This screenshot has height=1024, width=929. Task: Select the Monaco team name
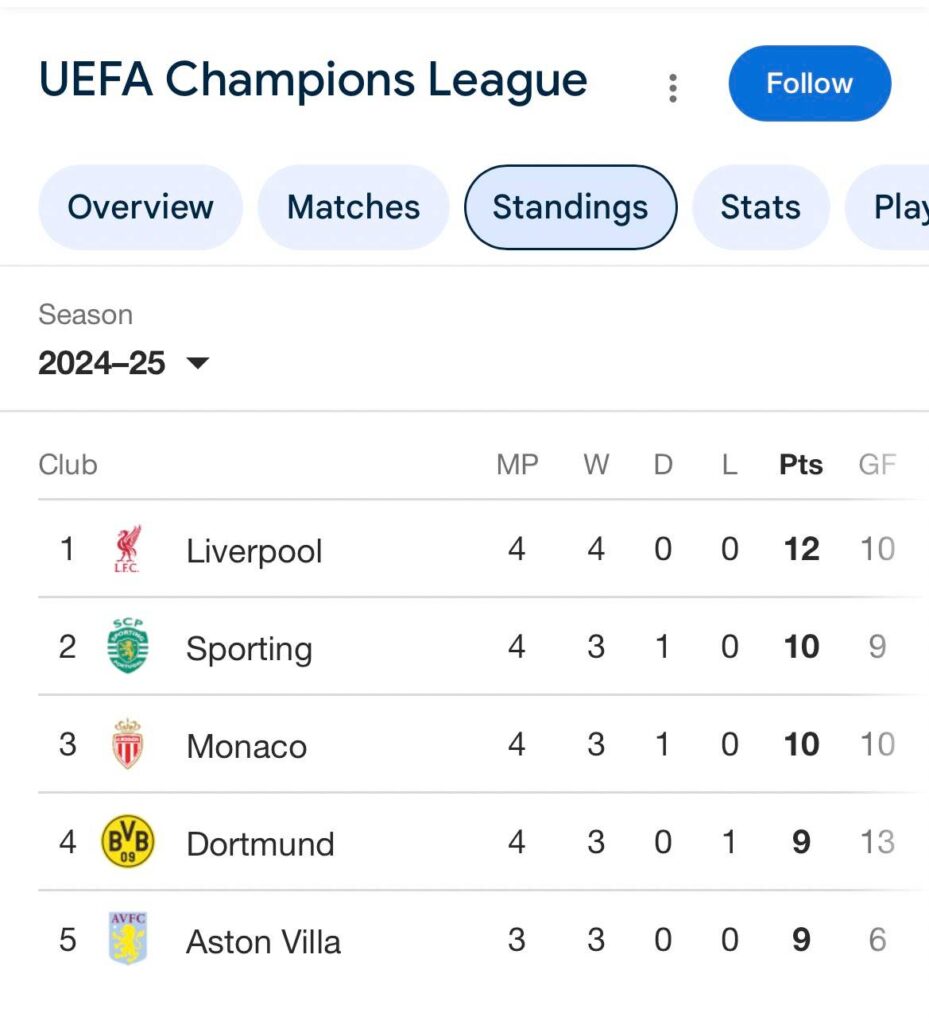246,746
